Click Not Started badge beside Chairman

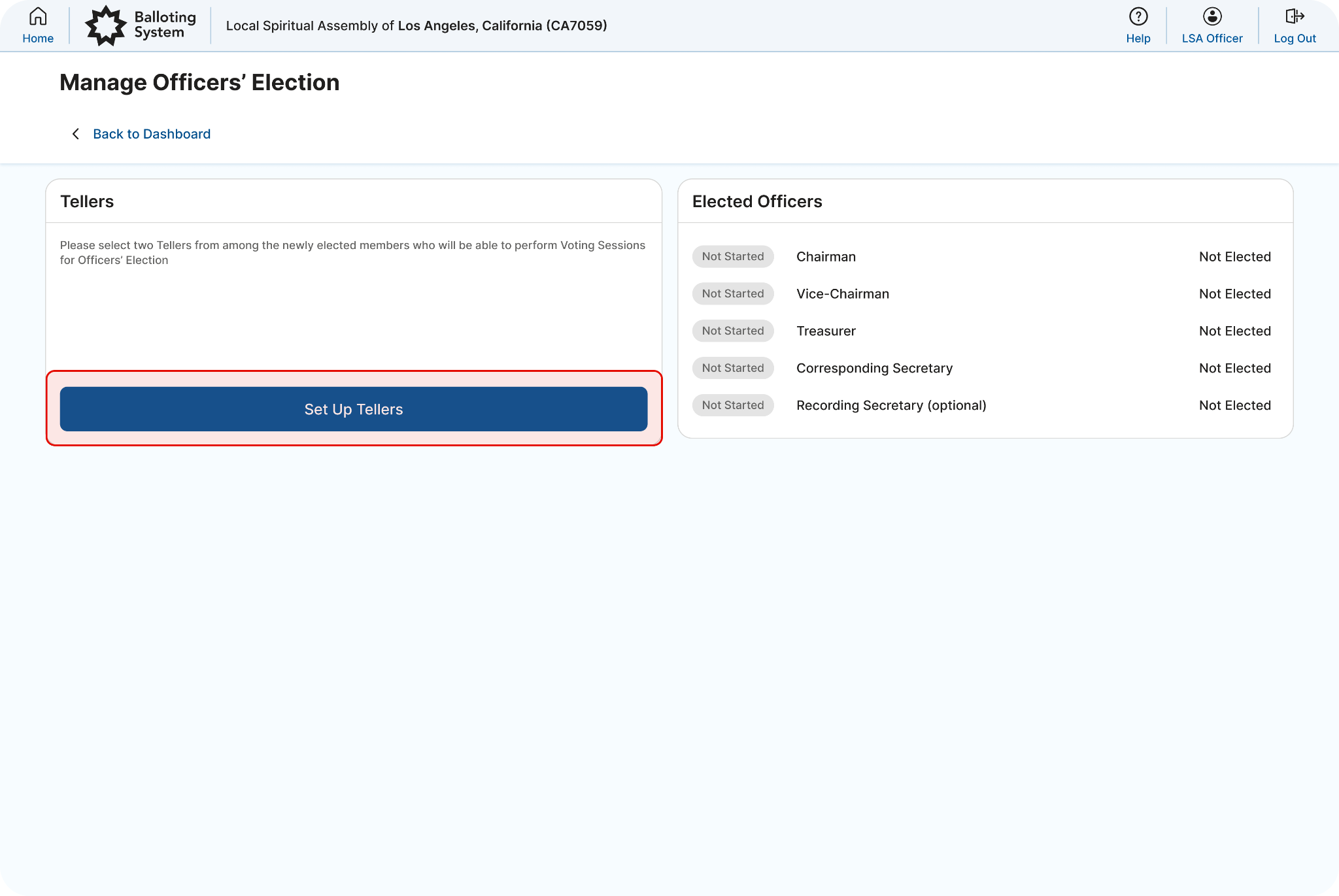coord(733,257)
